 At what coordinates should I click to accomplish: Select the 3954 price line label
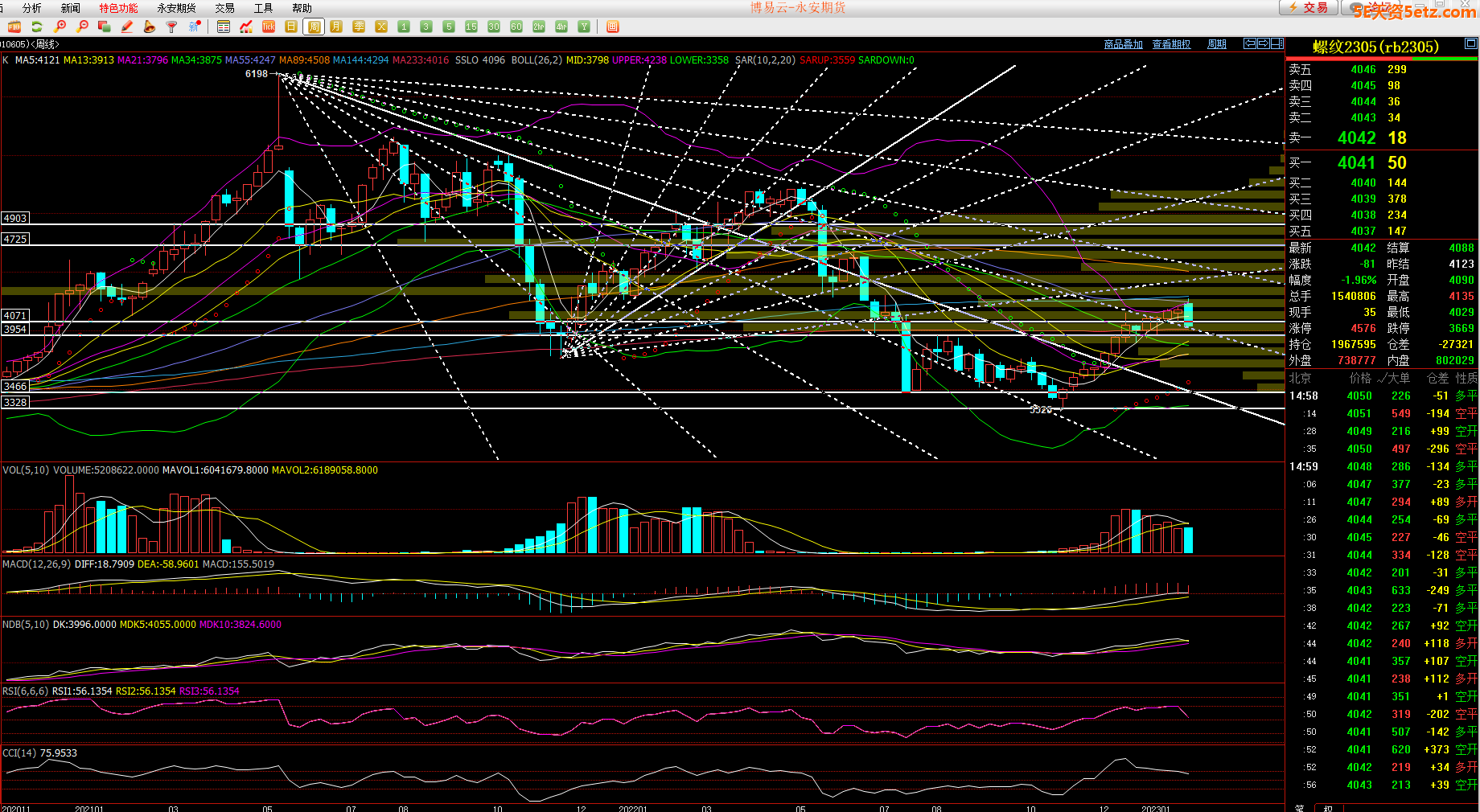coord(15,329)
